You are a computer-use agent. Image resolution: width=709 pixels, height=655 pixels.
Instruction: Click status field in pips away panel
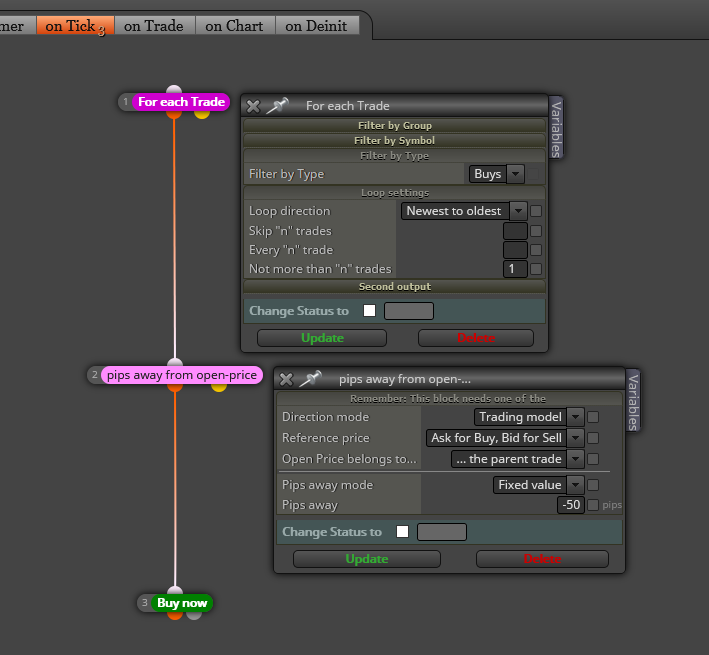coord(442,532)
